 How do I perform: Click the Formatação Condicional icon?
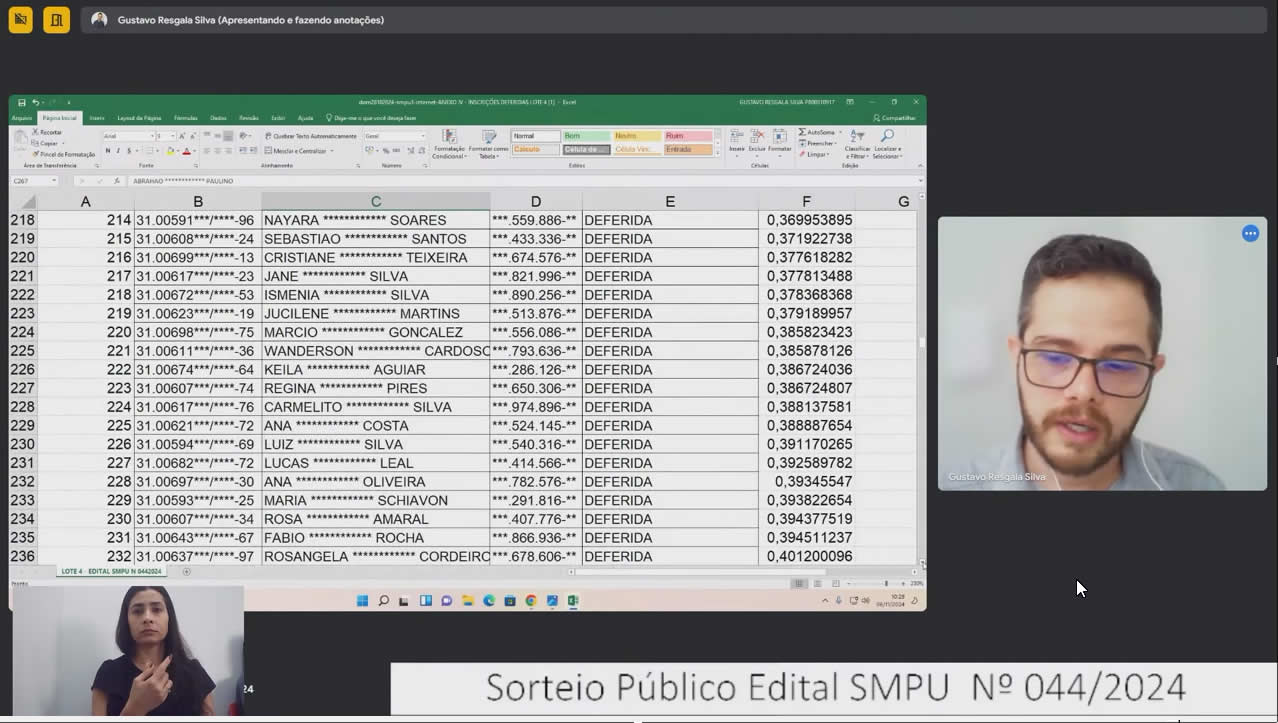(x=450, y=136)
